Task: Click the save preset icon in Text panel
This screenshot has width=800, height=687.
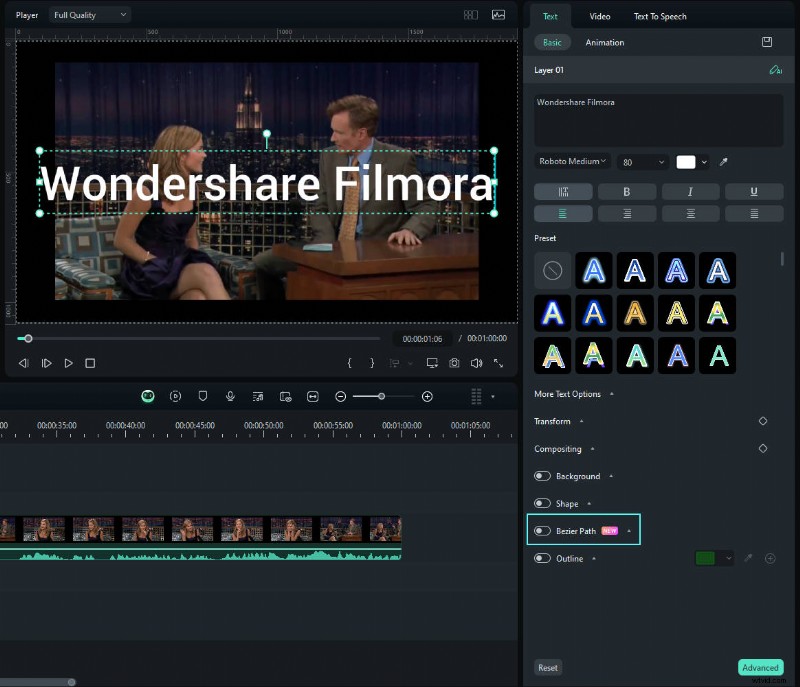Action: (767, 43)
